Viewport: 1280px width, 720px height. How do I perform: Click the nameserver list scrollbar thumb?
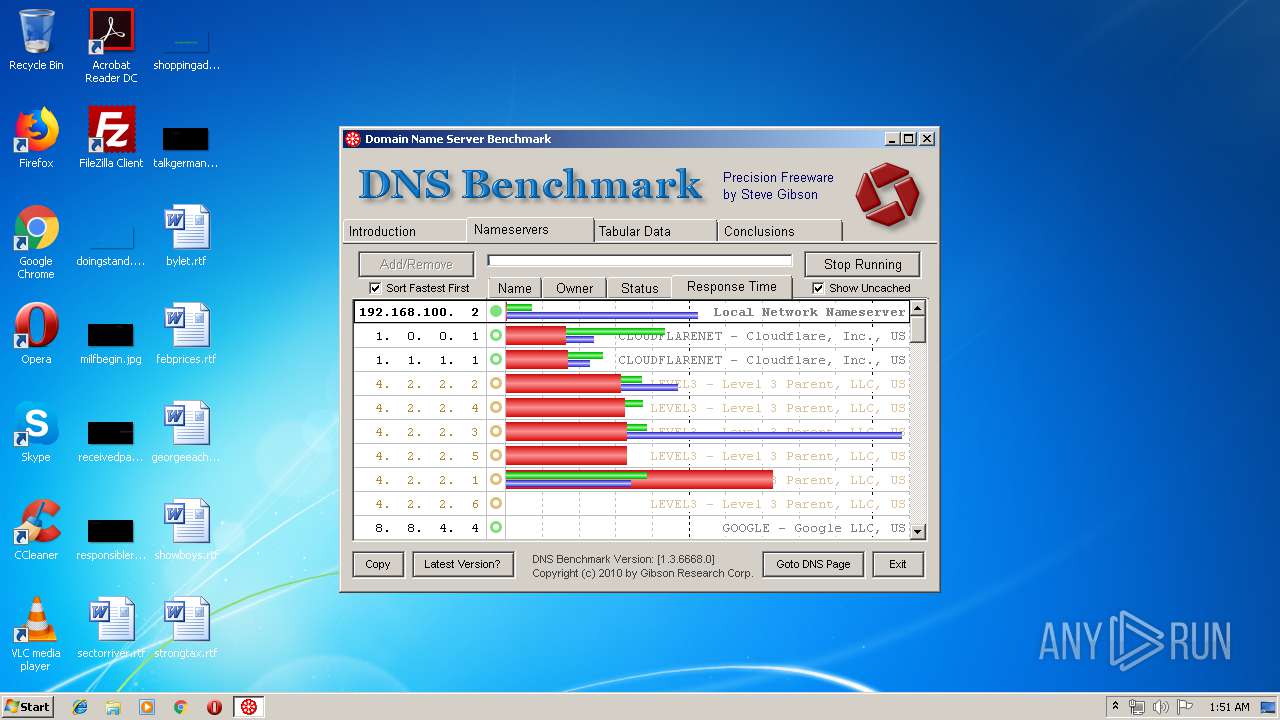tap(918, 329)
